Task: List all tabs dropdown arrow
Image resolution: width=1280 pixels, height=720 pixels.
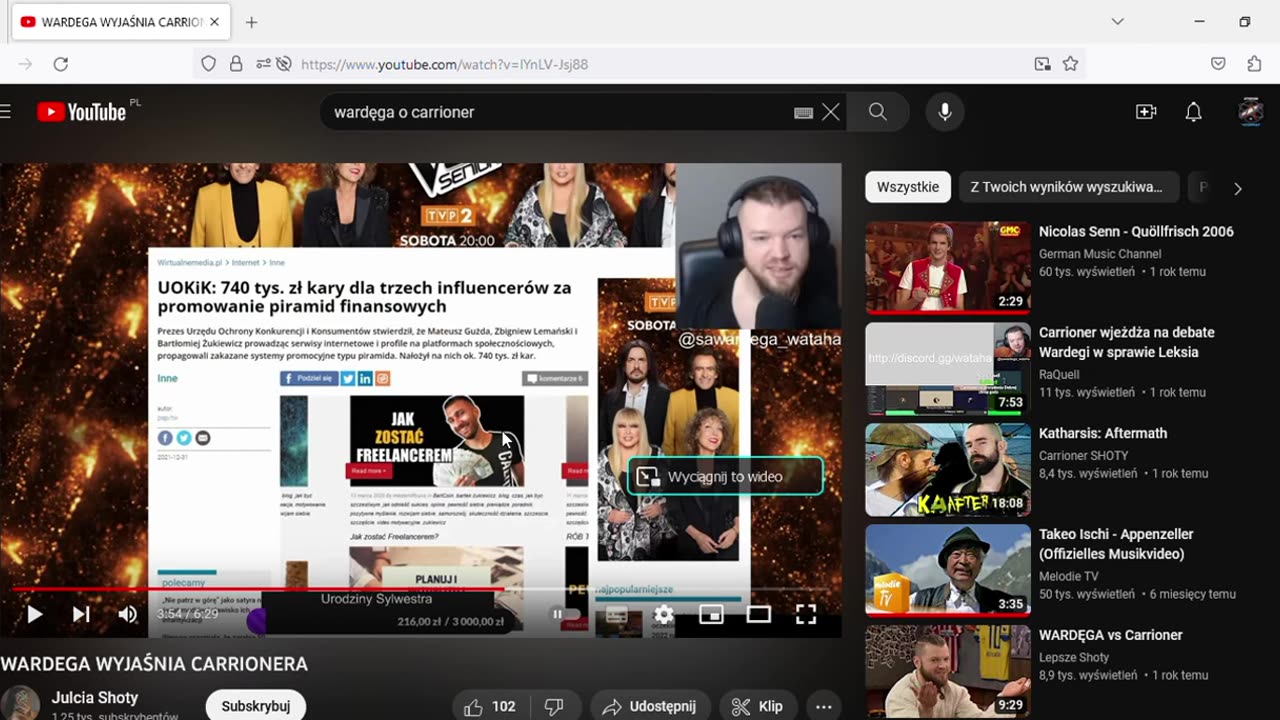Action: click(x=1117, y=22)
